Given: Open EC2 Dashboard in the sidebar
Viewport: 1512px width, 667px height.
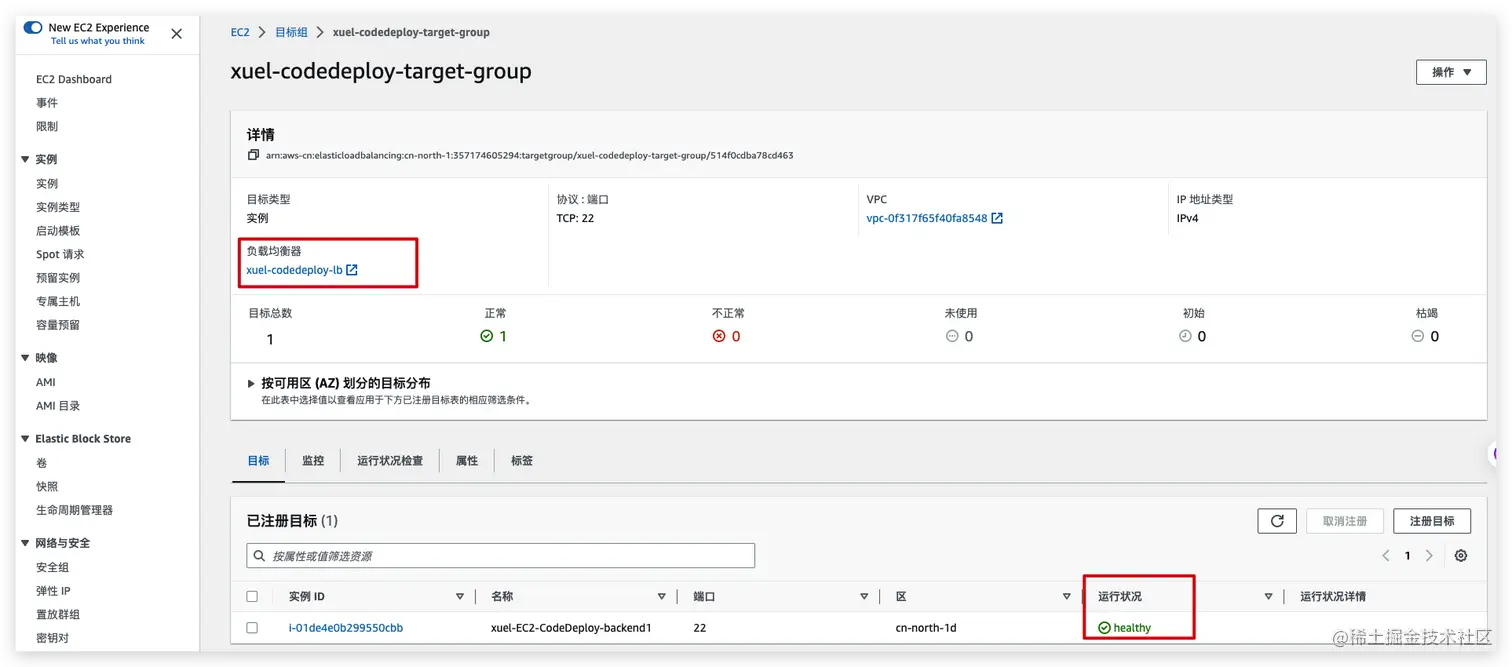Looking at the screenshot, I should (x=74, y=79).
